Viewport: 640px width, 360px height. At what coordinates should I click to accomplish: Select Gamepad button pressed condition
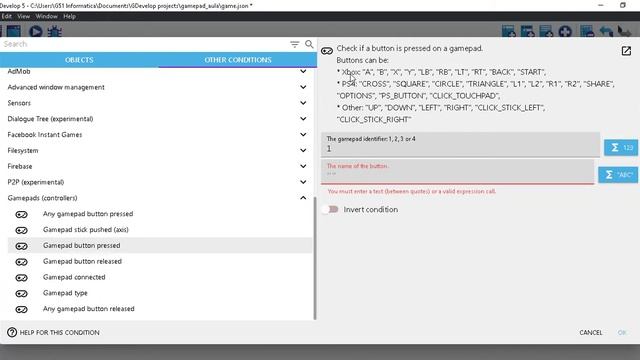pyautogui.click(x=160, y=245)
